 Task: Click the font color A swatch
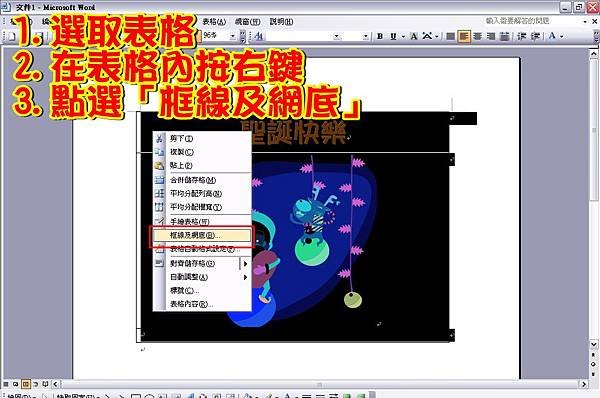pos(552,36)
